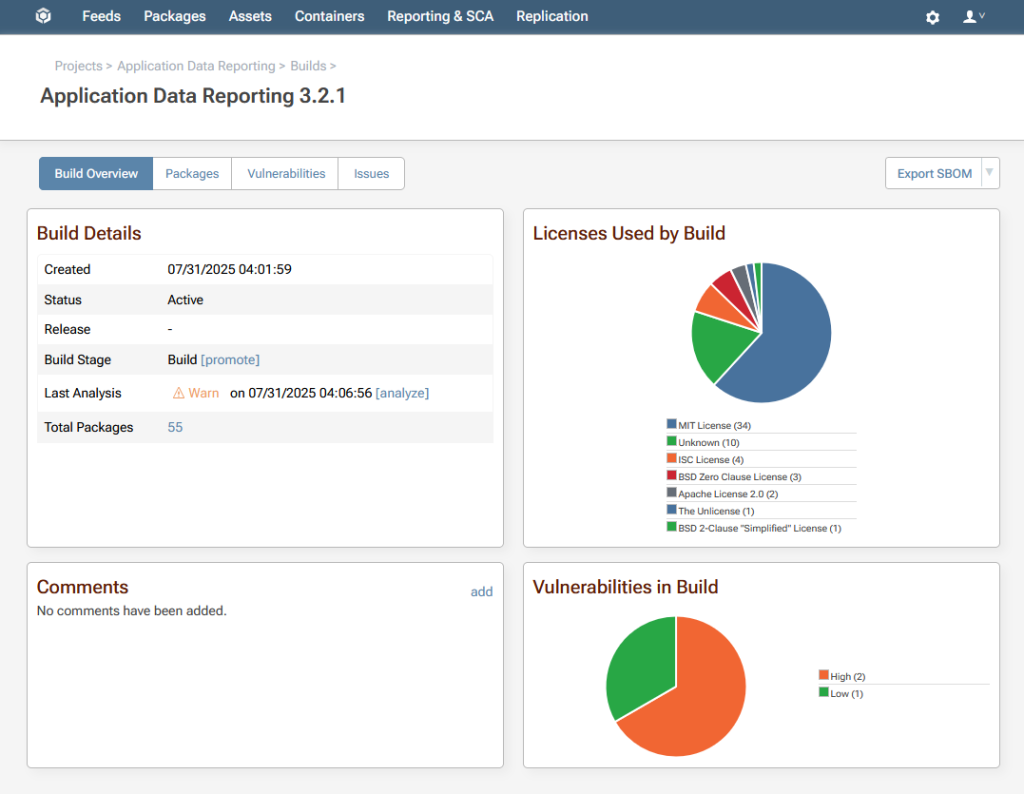Click the ProGet logo icon
The width and height of the screenshot is (1024, 794).
[x=43, y=17]
